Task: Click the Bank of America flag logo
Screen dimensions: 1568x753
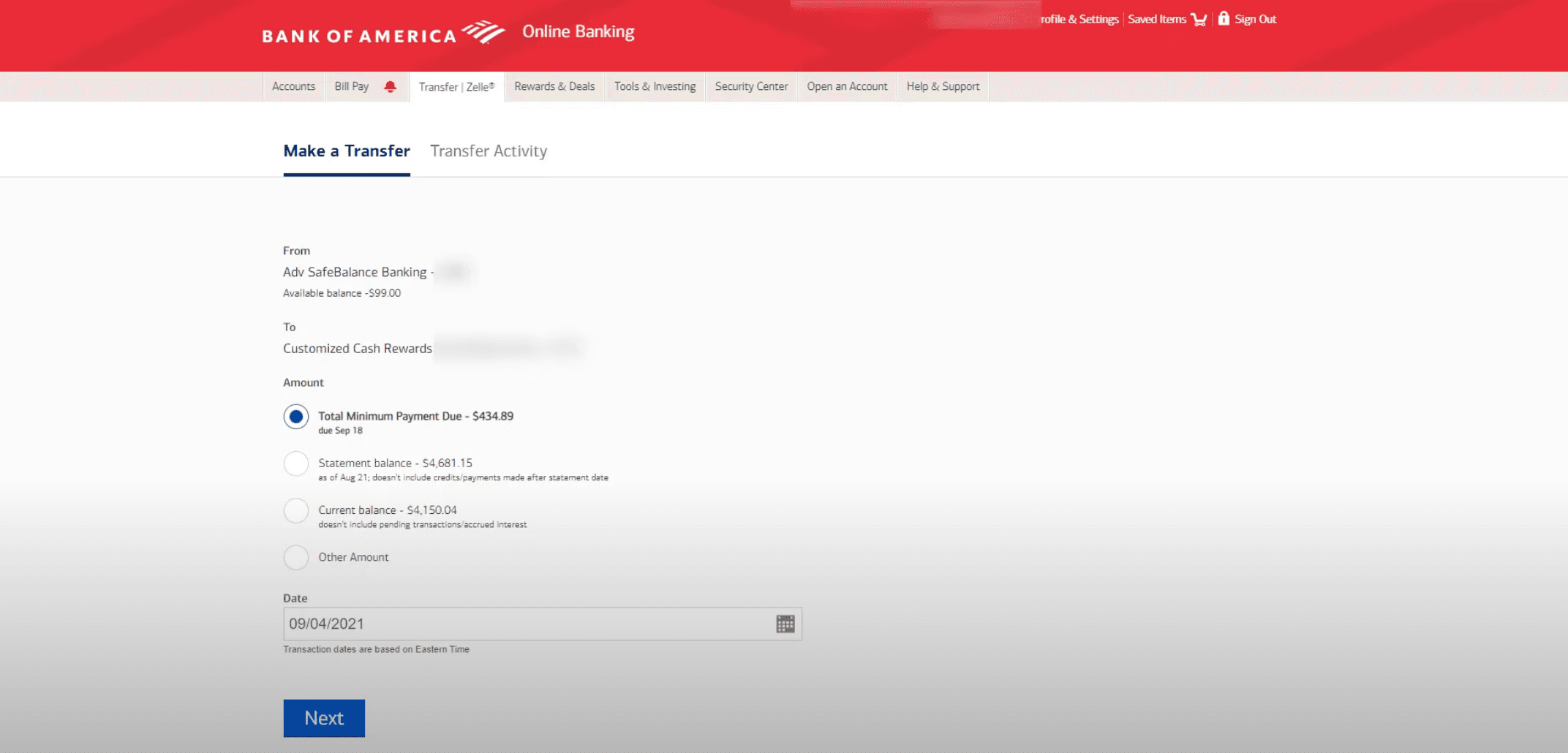Action: tap(483, 33)
